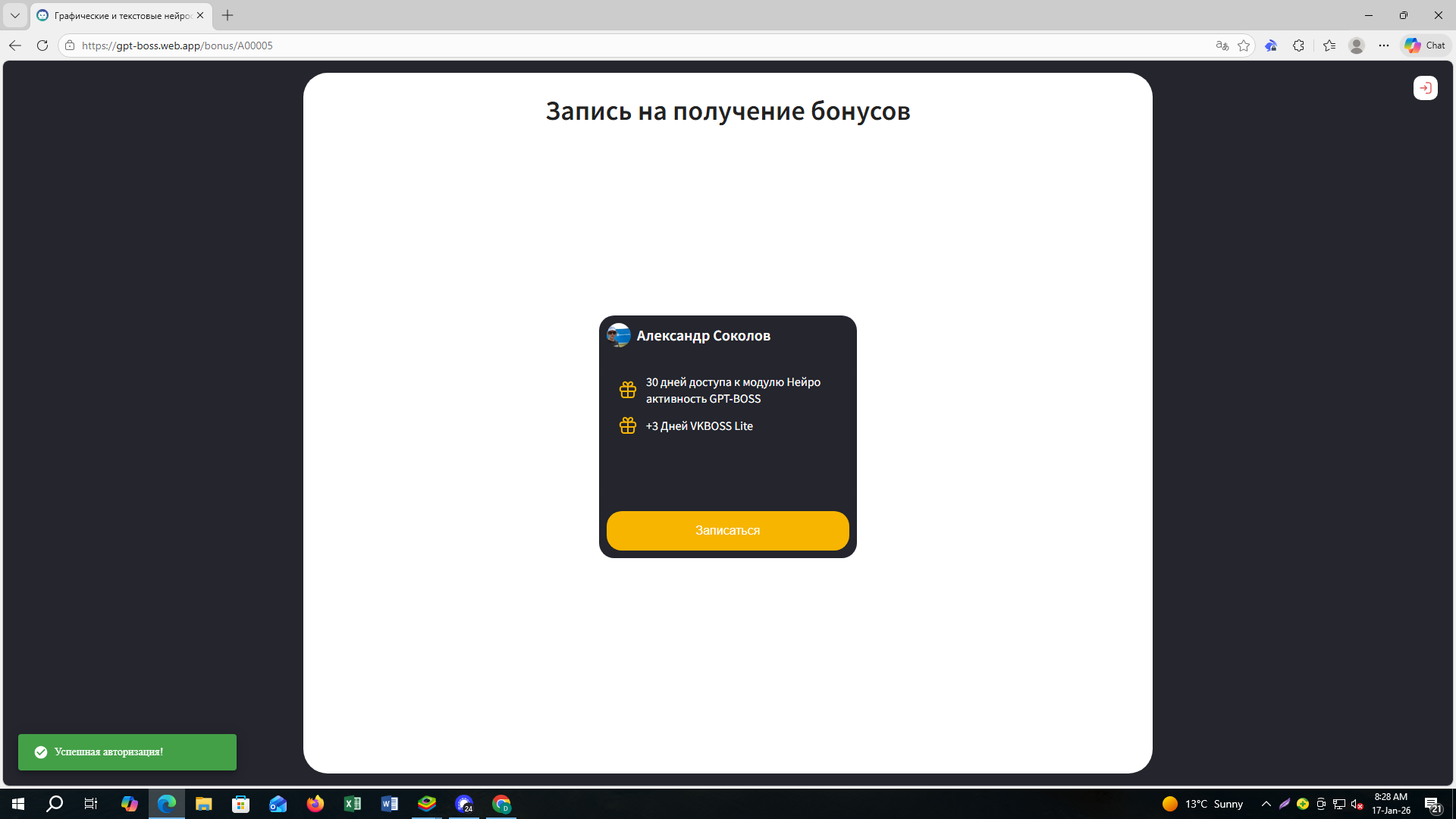Open browser extensions menu
Image resolution: width=1456 pixels, height=819 pixels.
[1298, 45]
